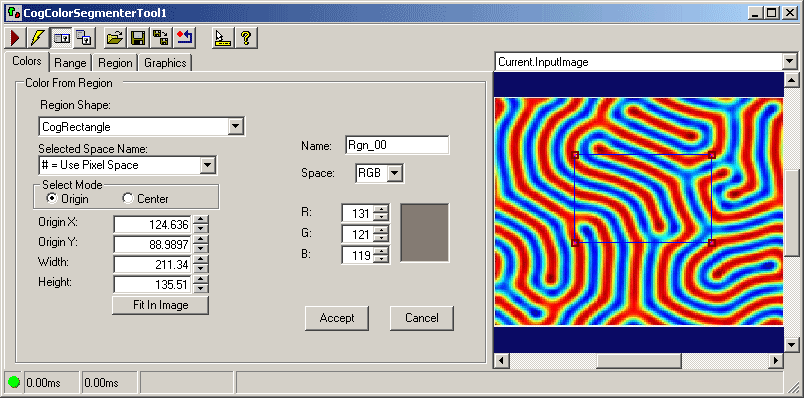Click the bottom-right region rectangle handle

(x=712, y=243)
